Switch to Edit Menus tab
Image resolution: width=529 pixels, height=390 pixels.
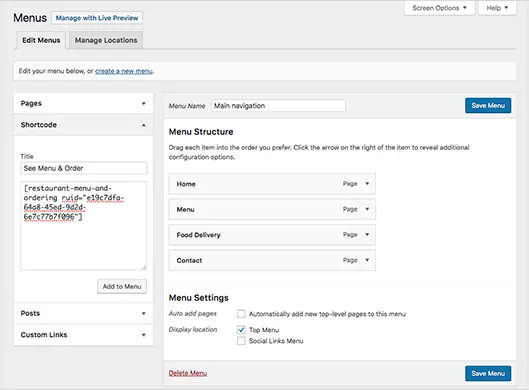(41, 40)
